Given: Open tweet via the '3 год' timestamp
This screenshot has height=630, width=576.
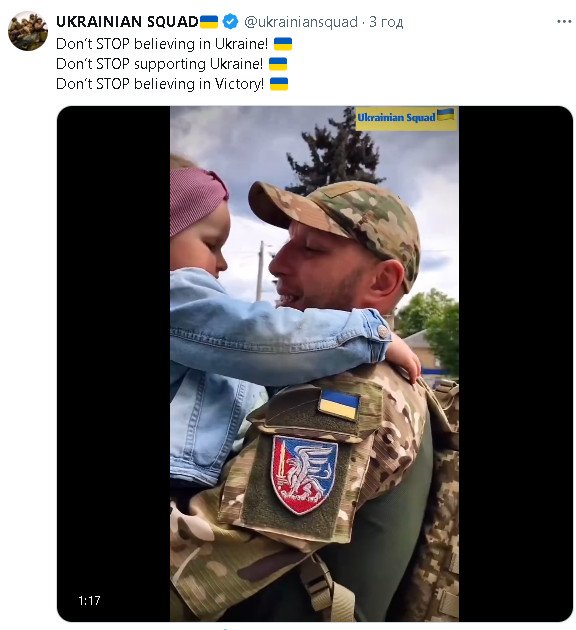Looking at the screenshot, I should pos(386,22).
